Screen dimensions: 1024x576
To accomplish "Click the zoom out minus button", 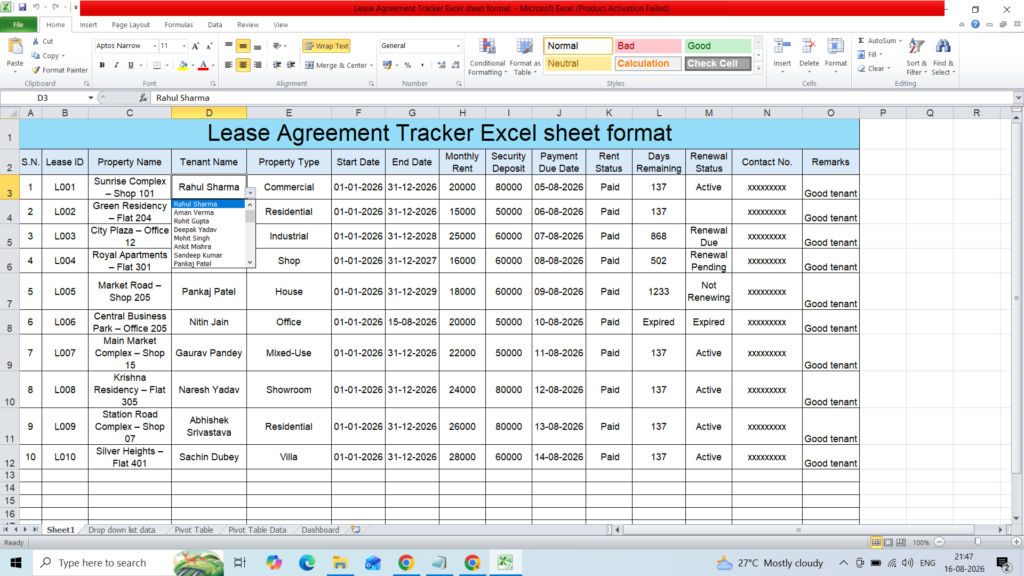I will click(939, 542).
